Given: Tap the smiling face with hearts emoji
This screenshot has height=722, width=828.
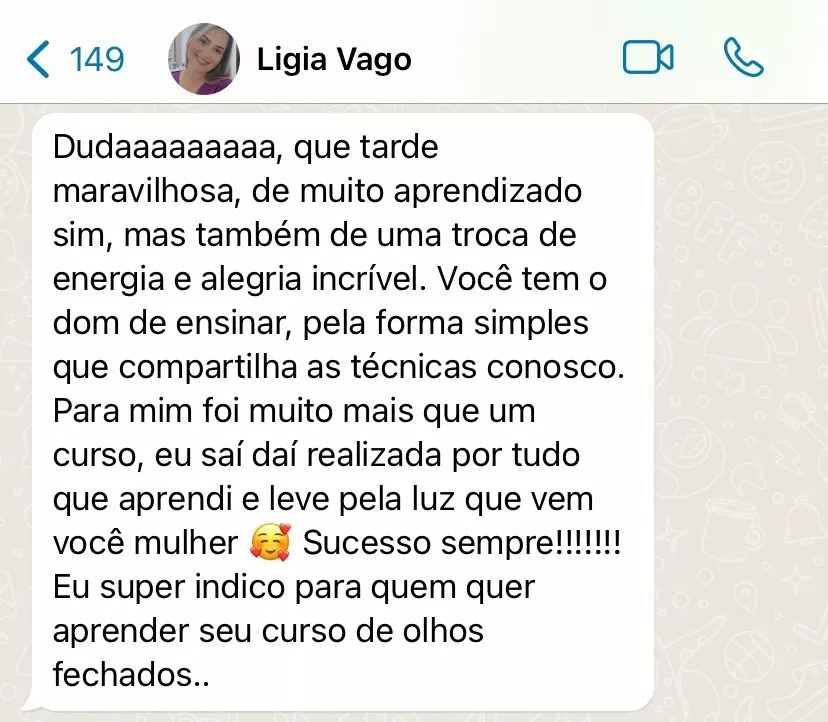Looking at the screenshot, I should pos(270,542).
